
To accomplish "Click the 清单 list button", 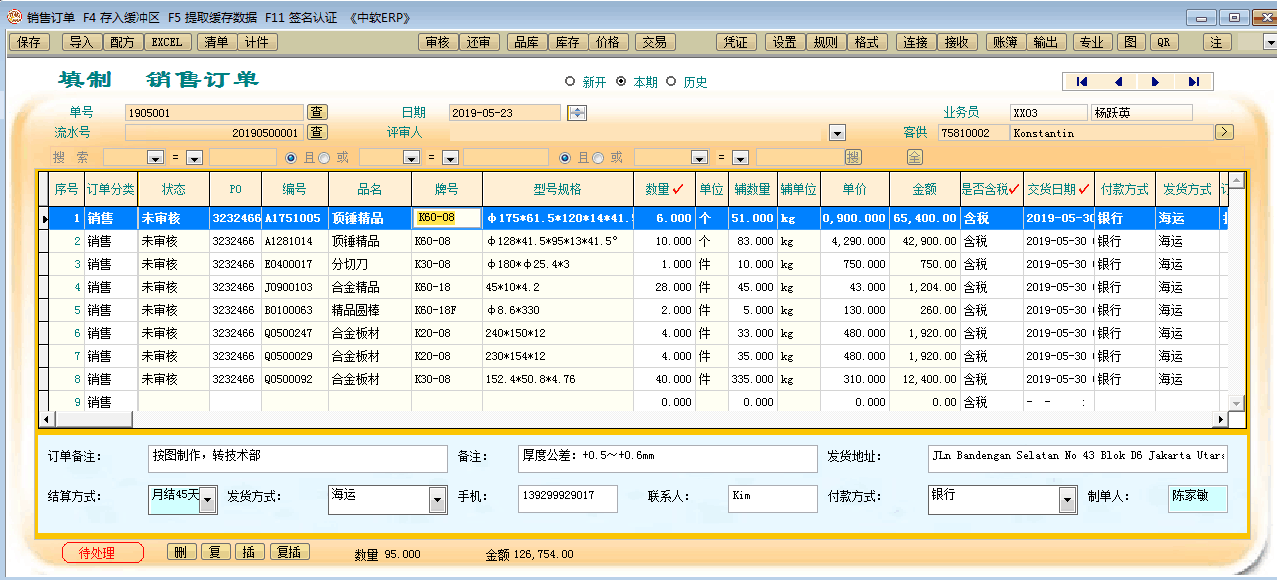I will pyautogui.click(x=216, y=42).
